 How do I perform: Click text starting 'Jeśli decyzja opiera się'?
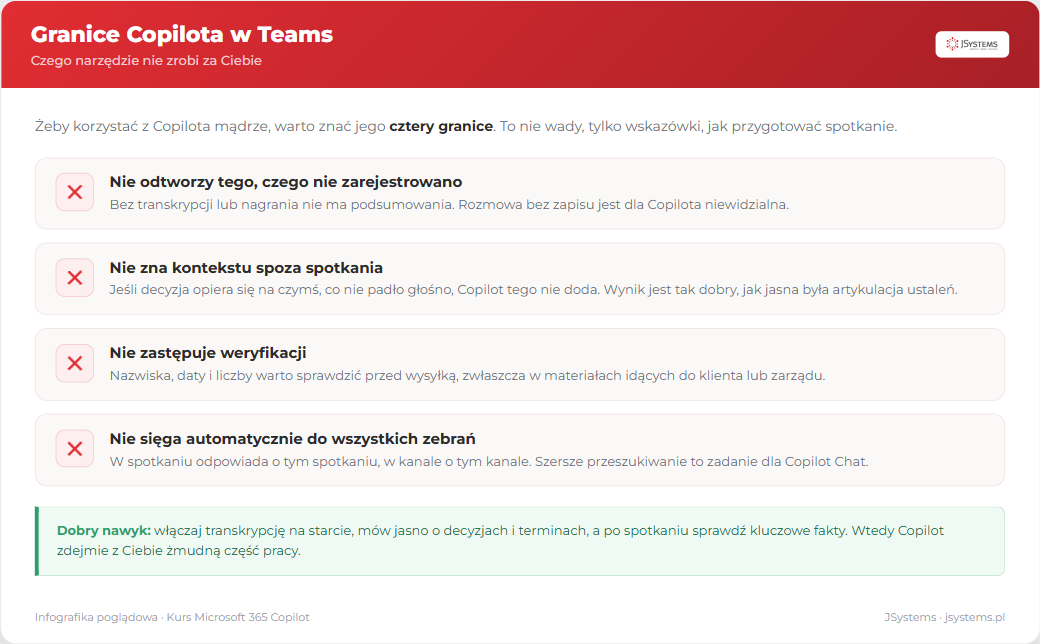click(x=533, y=290)
